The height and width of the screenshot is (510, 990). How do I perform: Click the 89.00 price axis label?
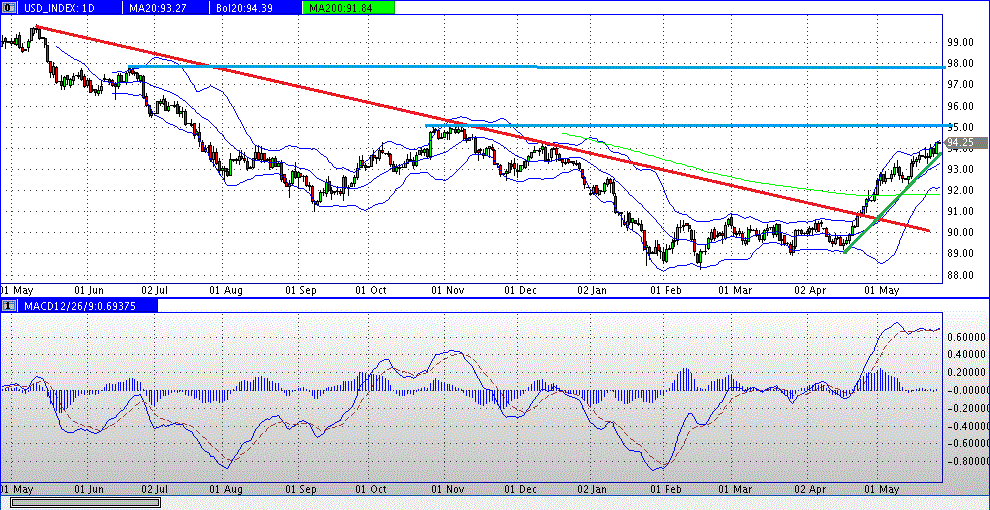(960, 254)
